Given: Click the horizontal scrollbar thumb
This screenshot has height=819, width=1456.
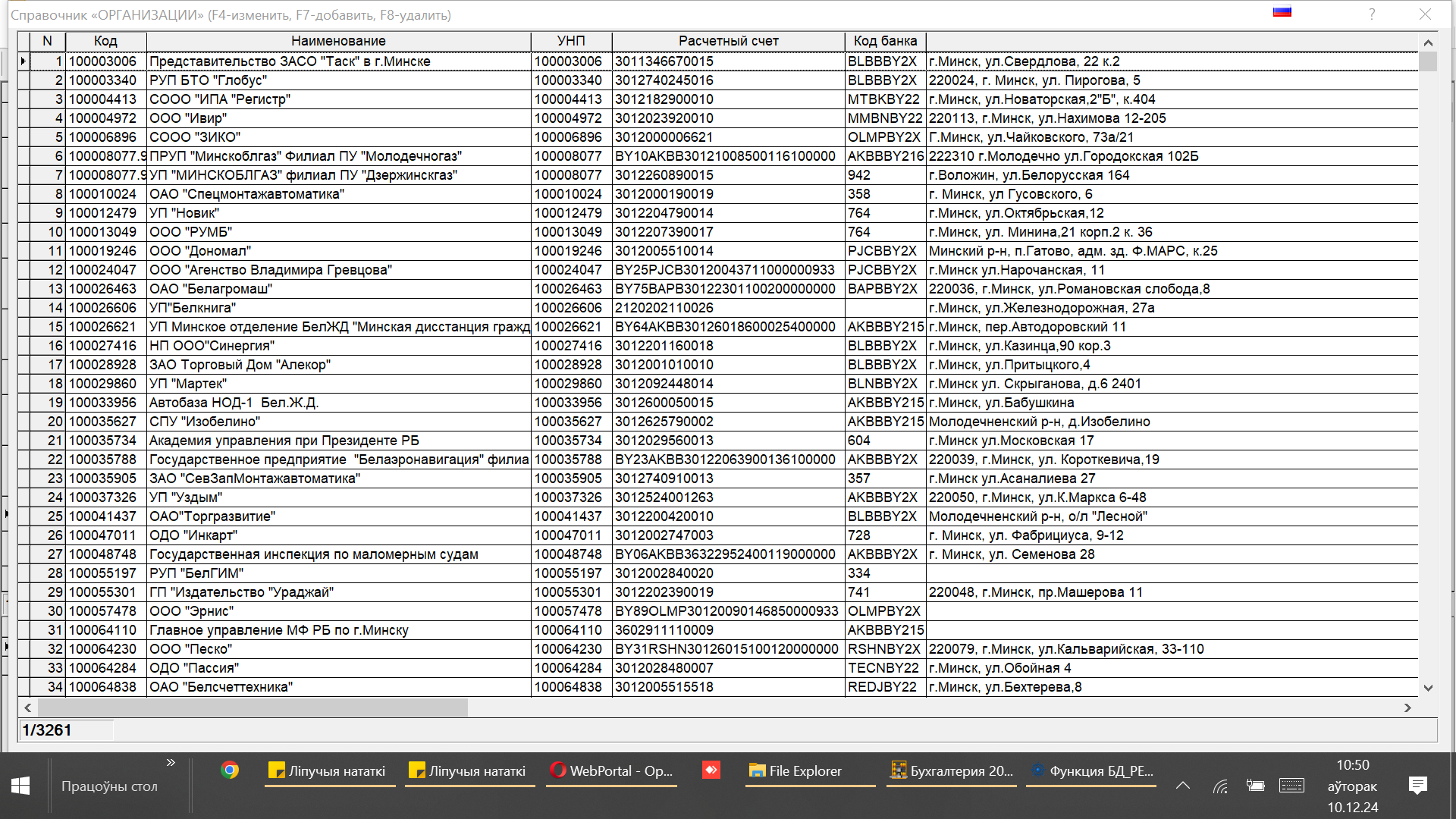Looking at the screenshot, I should click(x=253, y=708).
